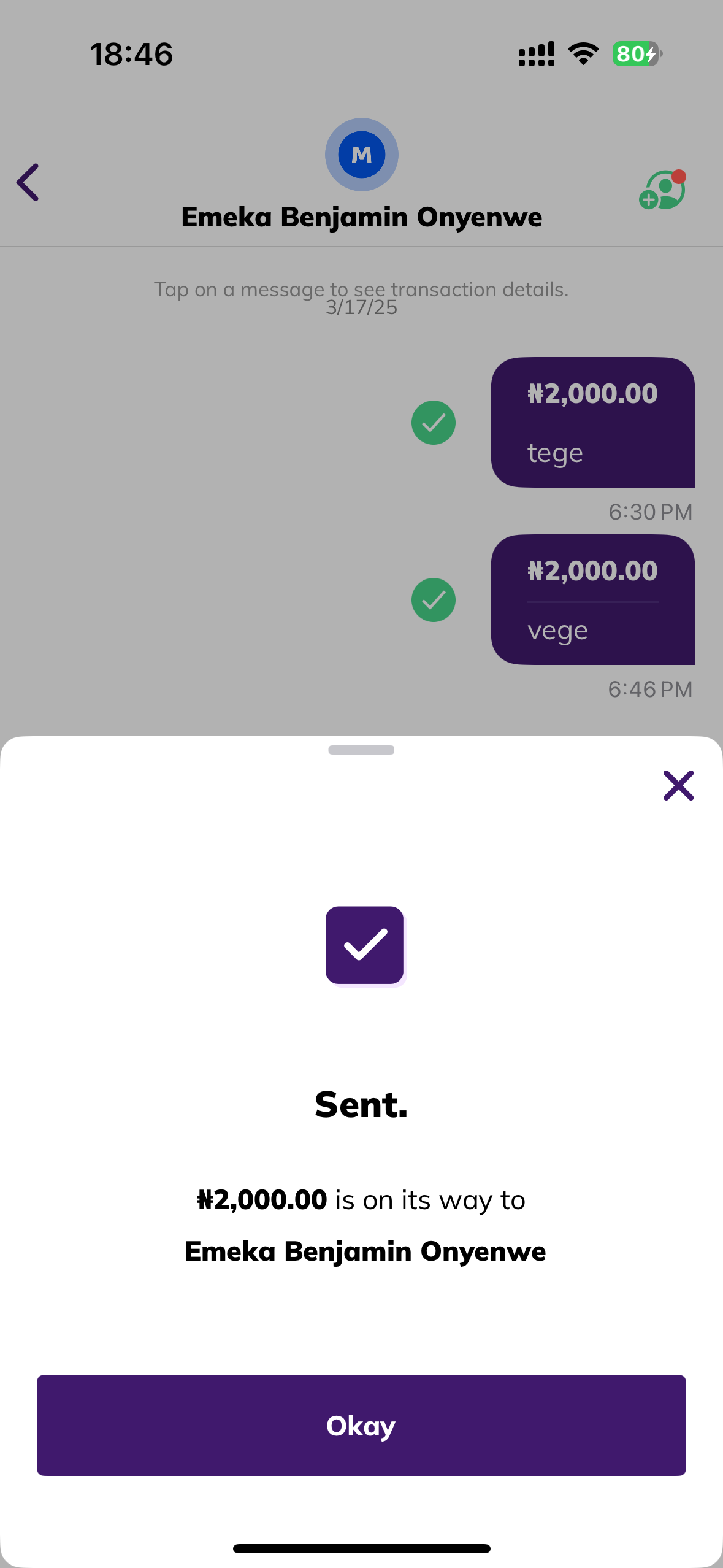
Task: Tap the blue M profile avatar
Action: tap(362, 155)
